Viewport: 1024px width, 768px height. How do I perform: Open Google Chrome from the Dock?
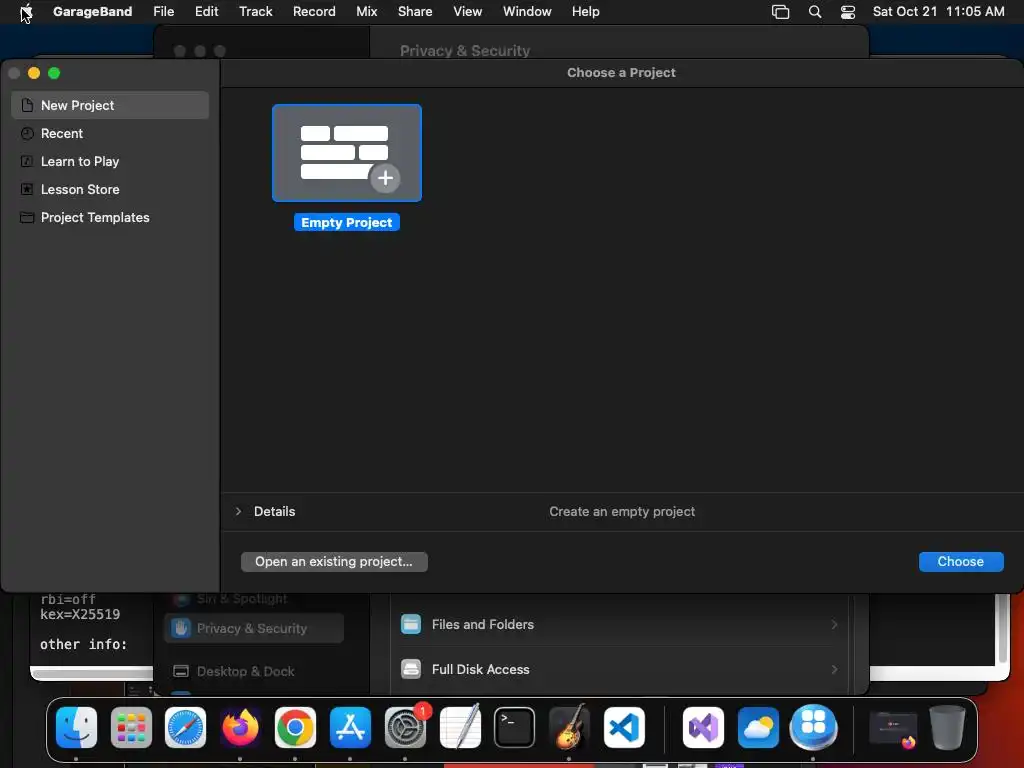[x=295, y=728]
